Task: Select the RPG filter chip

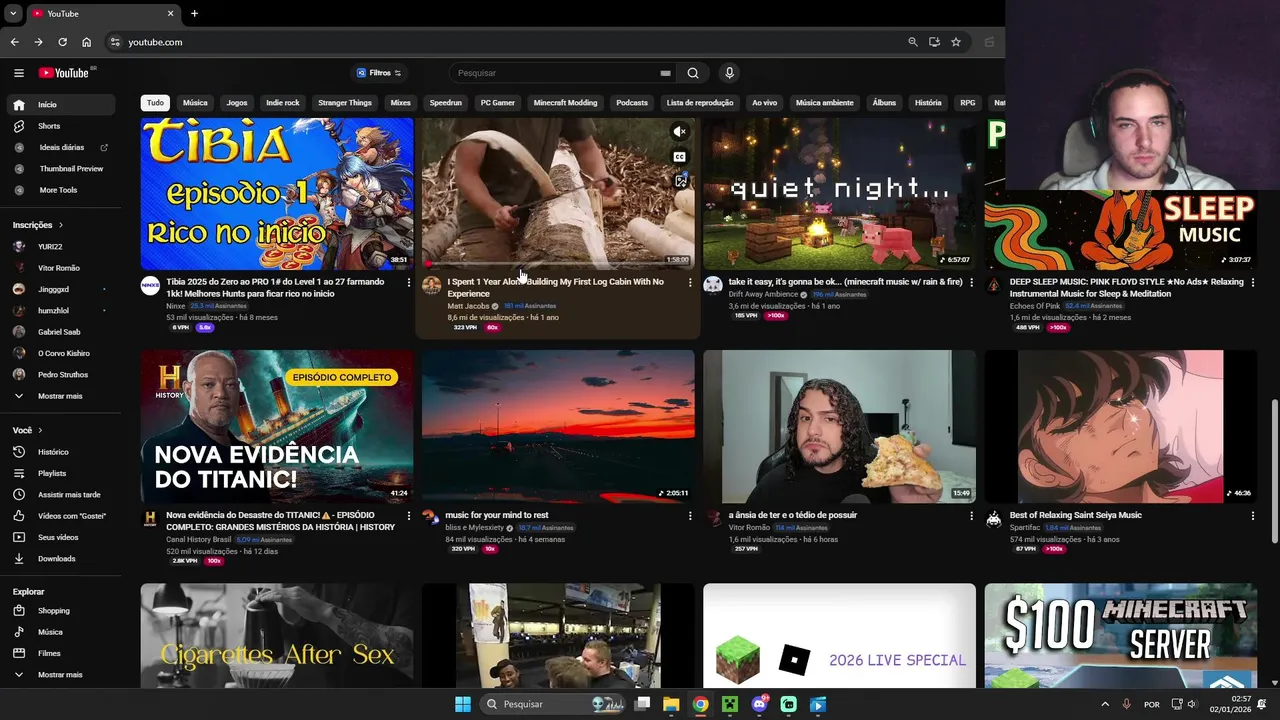Action: click(x=968, y=103)
